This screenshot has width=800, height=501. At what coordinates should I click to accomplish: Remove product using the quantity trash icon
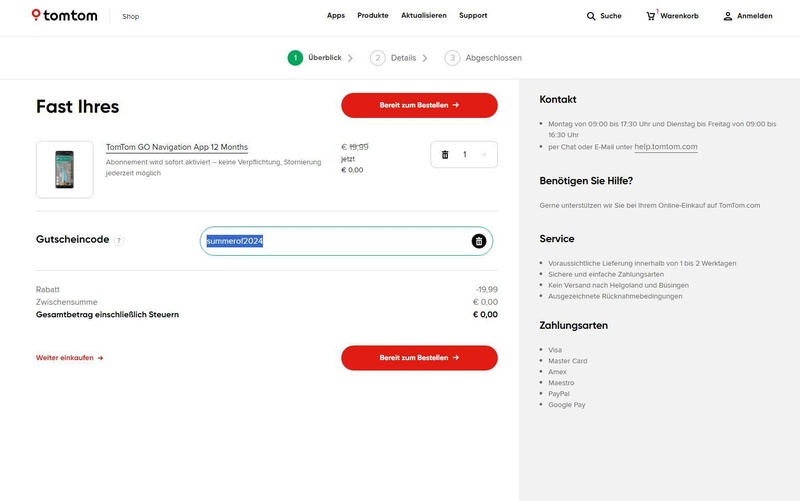pyautogui.click(x=445, y=154)
